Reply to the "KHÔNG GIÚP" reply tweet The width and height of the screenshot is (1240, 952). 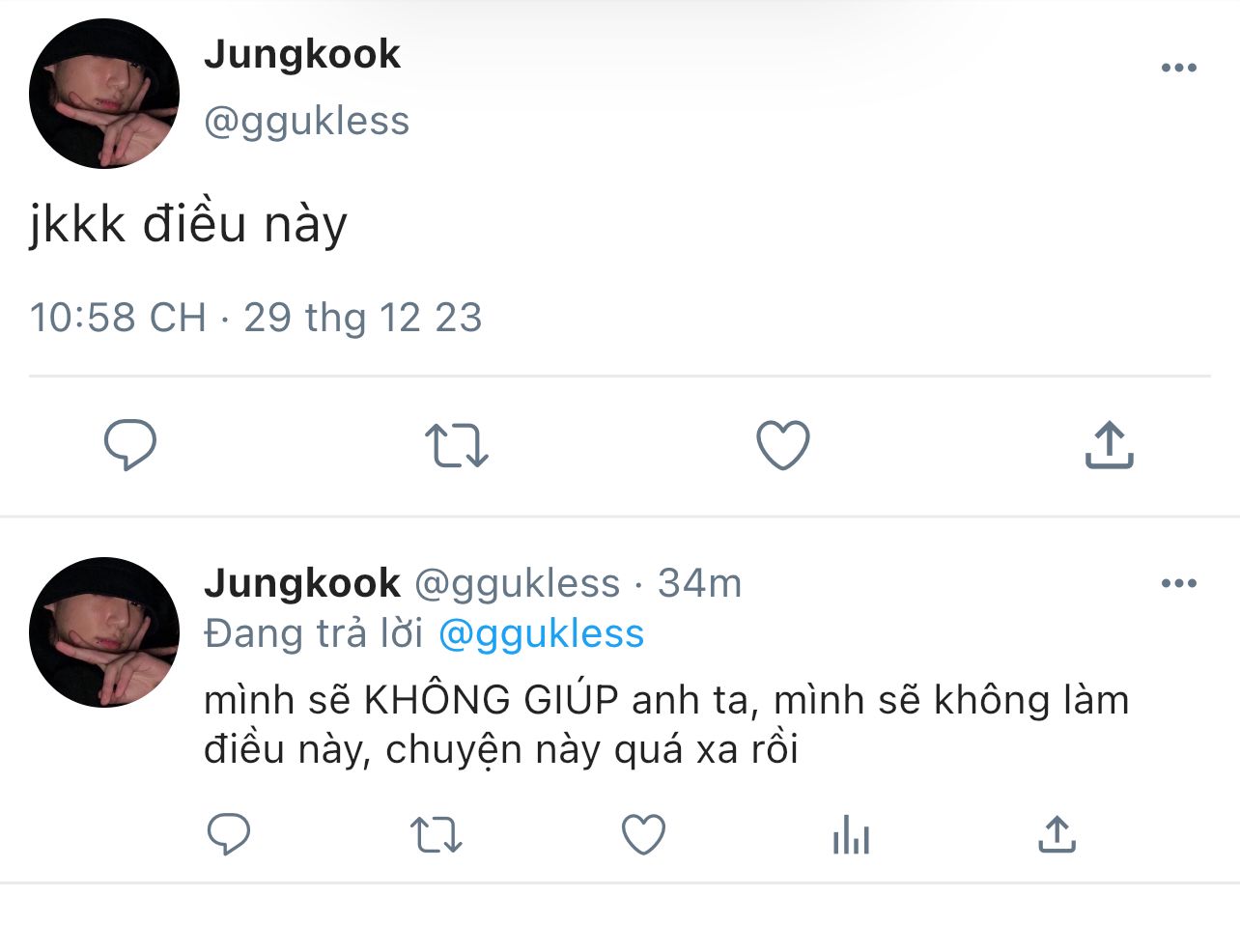[x=229, y=834]
